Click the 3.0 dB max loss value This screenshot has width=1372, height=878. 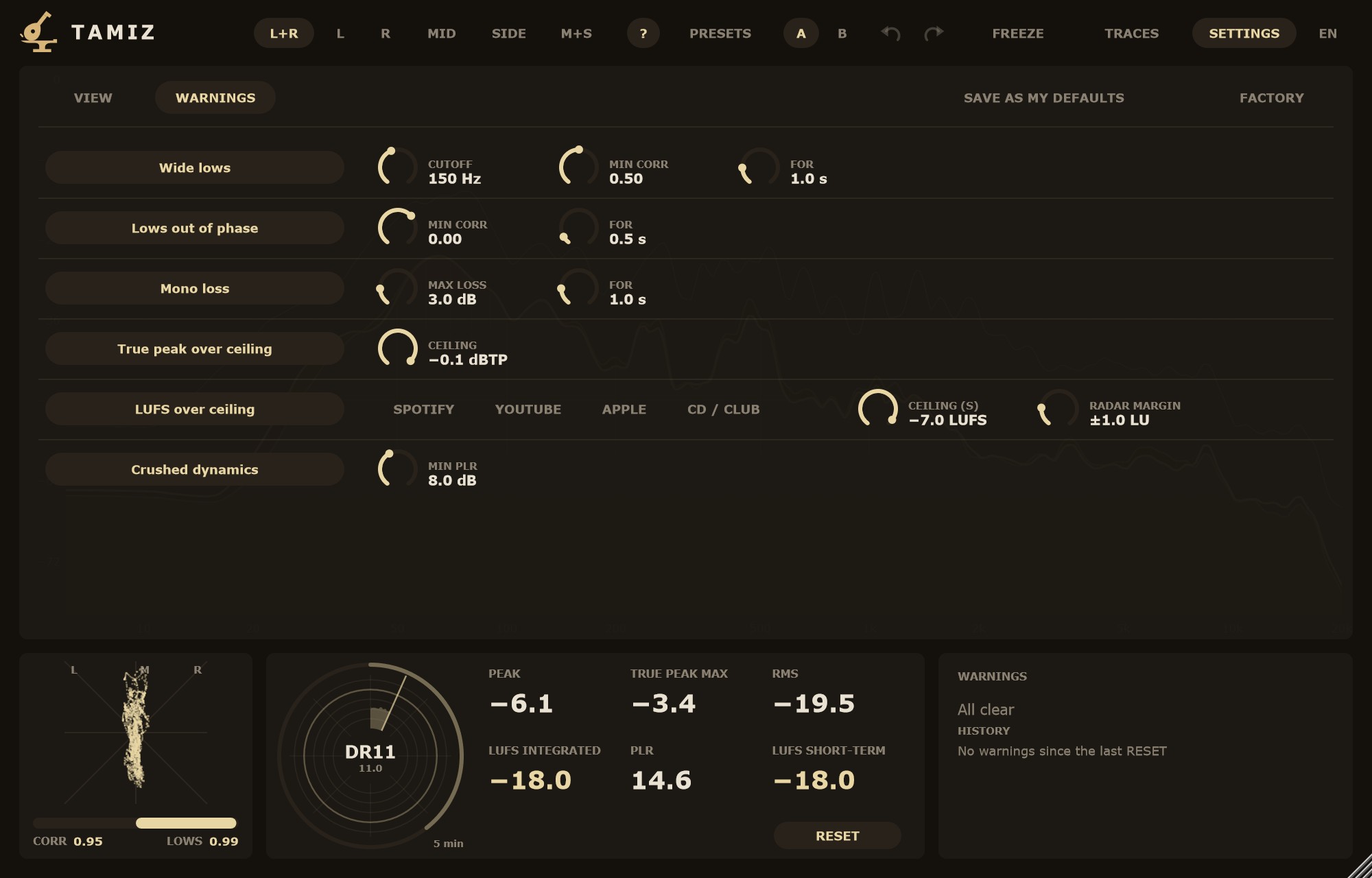point(452,300)
